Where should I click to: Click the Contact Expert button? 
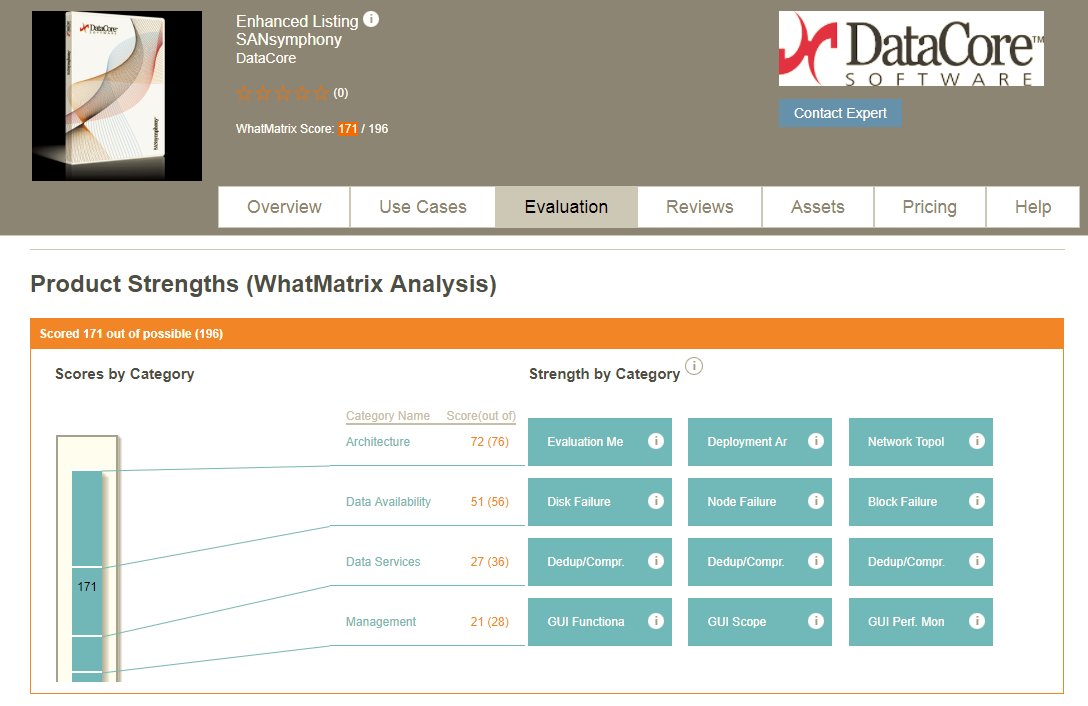tap(840, 113)
